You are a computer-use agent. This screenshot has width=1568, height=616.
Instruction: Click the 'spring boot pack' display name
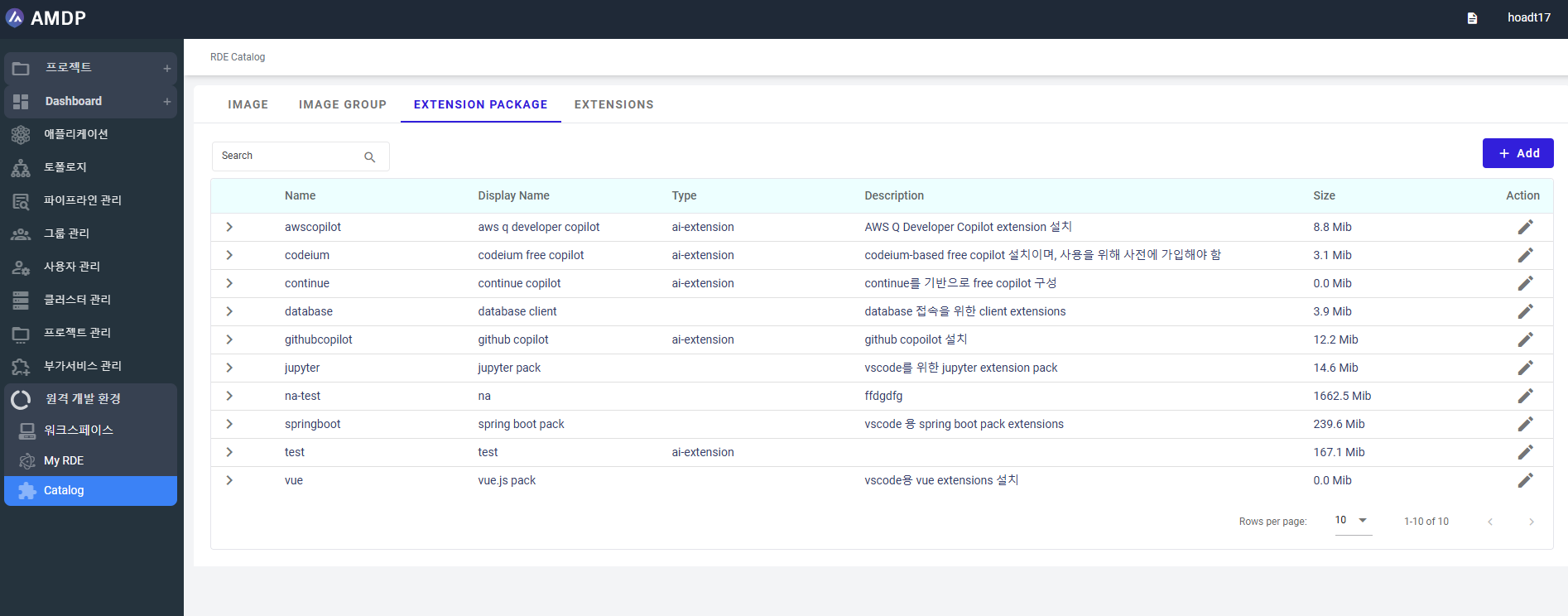[521, 424]
